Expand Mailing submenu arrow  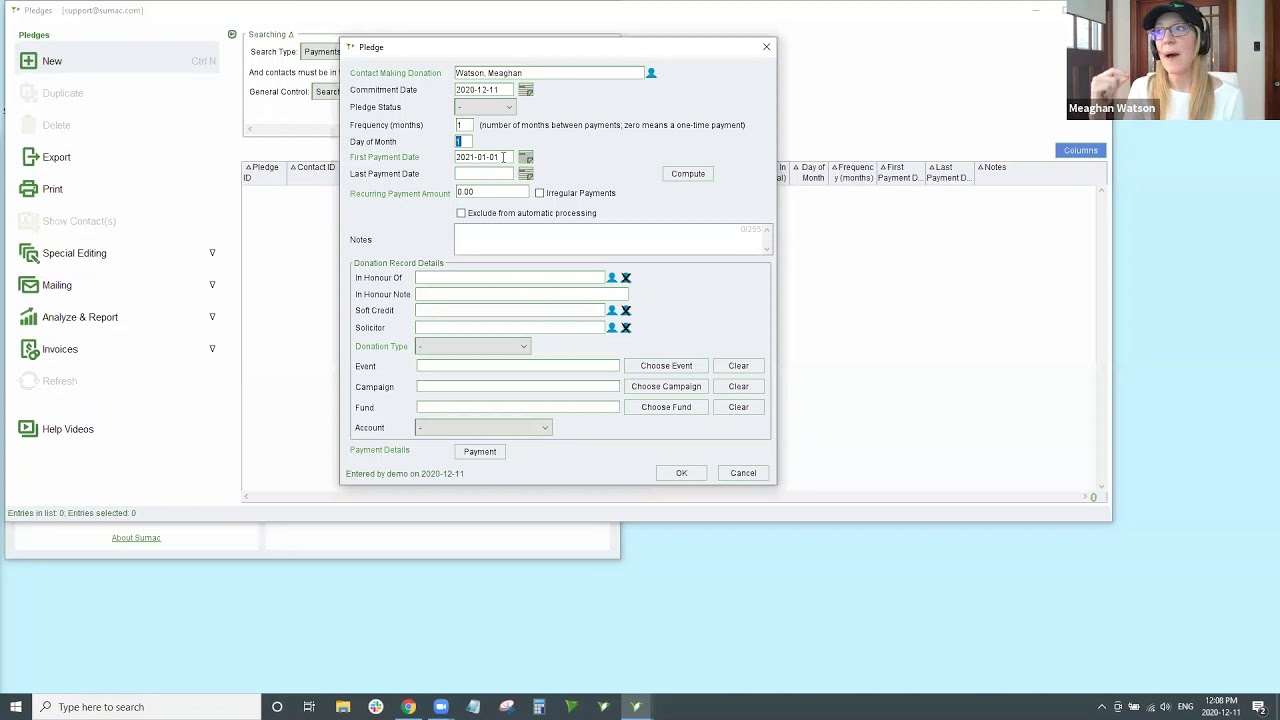click(x=212, y=285)
